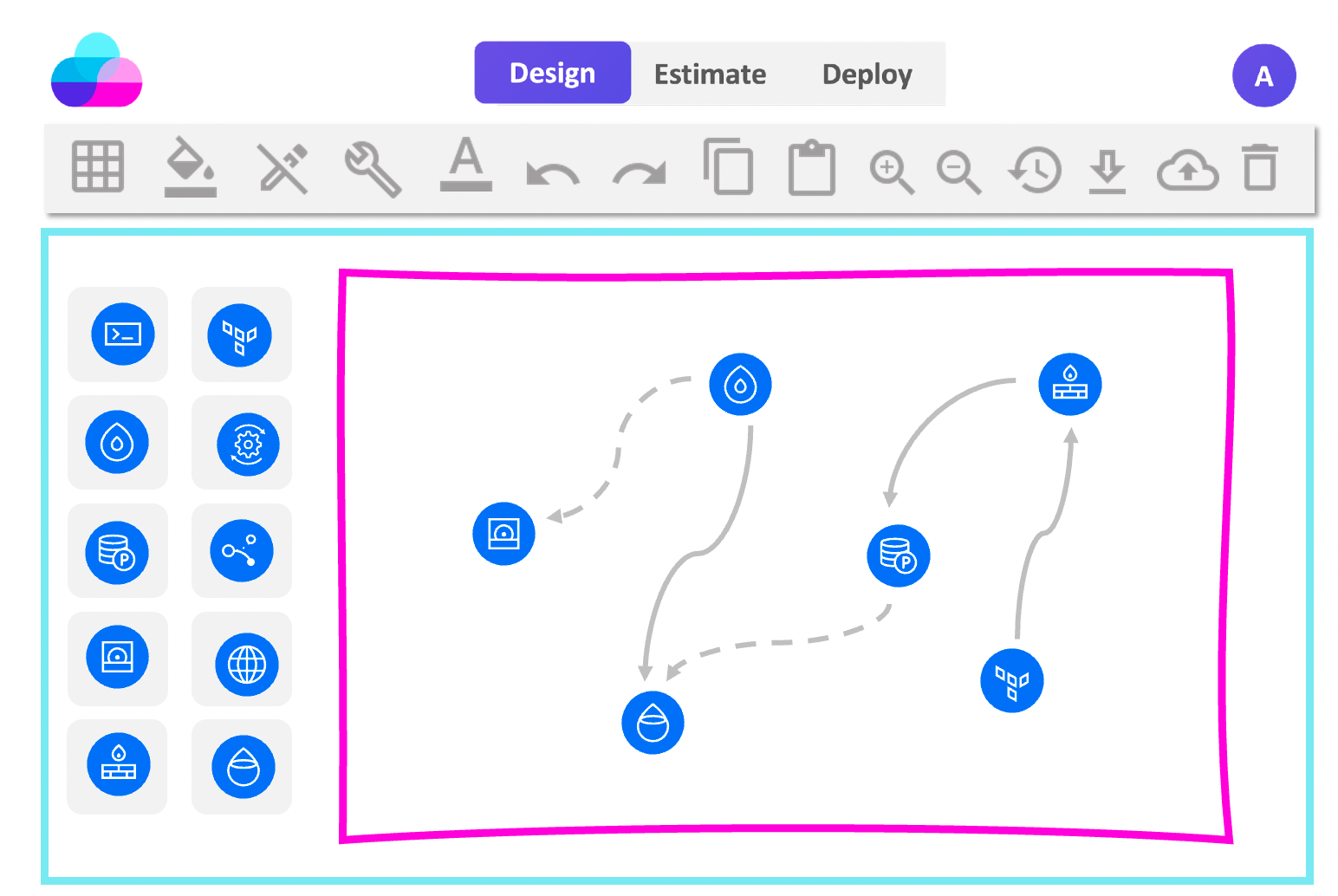Pick the firewall shape in the sidebar
Image resolution: width=1338 pixels, height=896 pixels.
point(118,767)
